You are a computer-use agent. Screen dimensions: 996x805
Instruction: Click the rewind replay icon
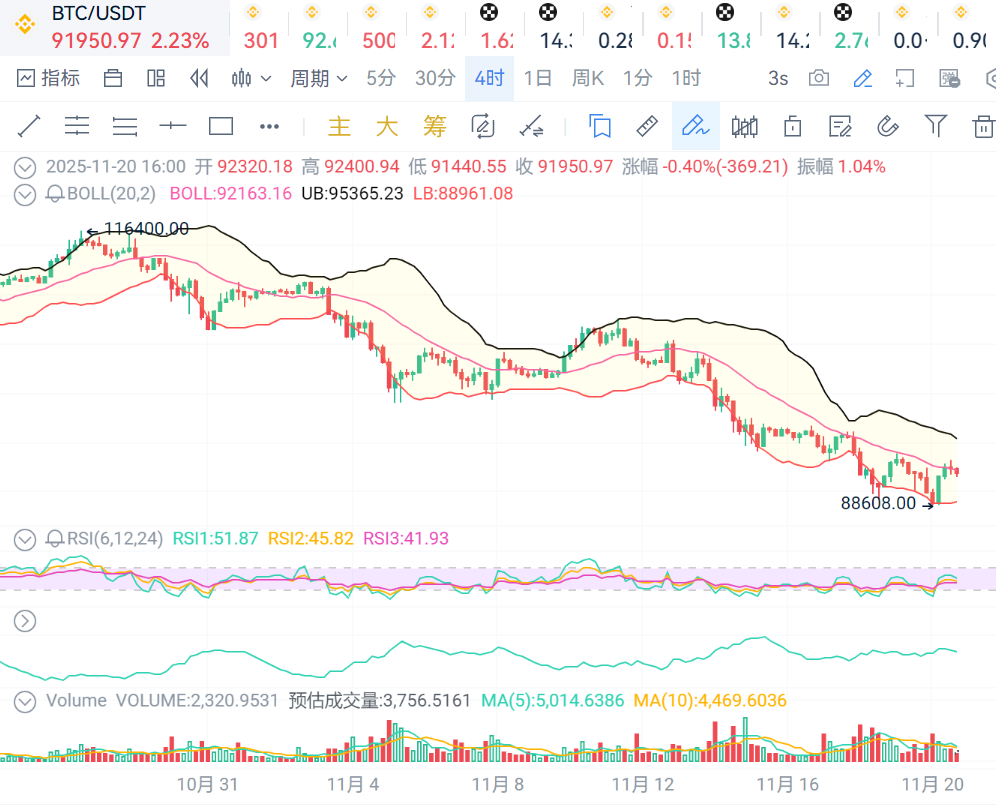(x=199, y=78)
